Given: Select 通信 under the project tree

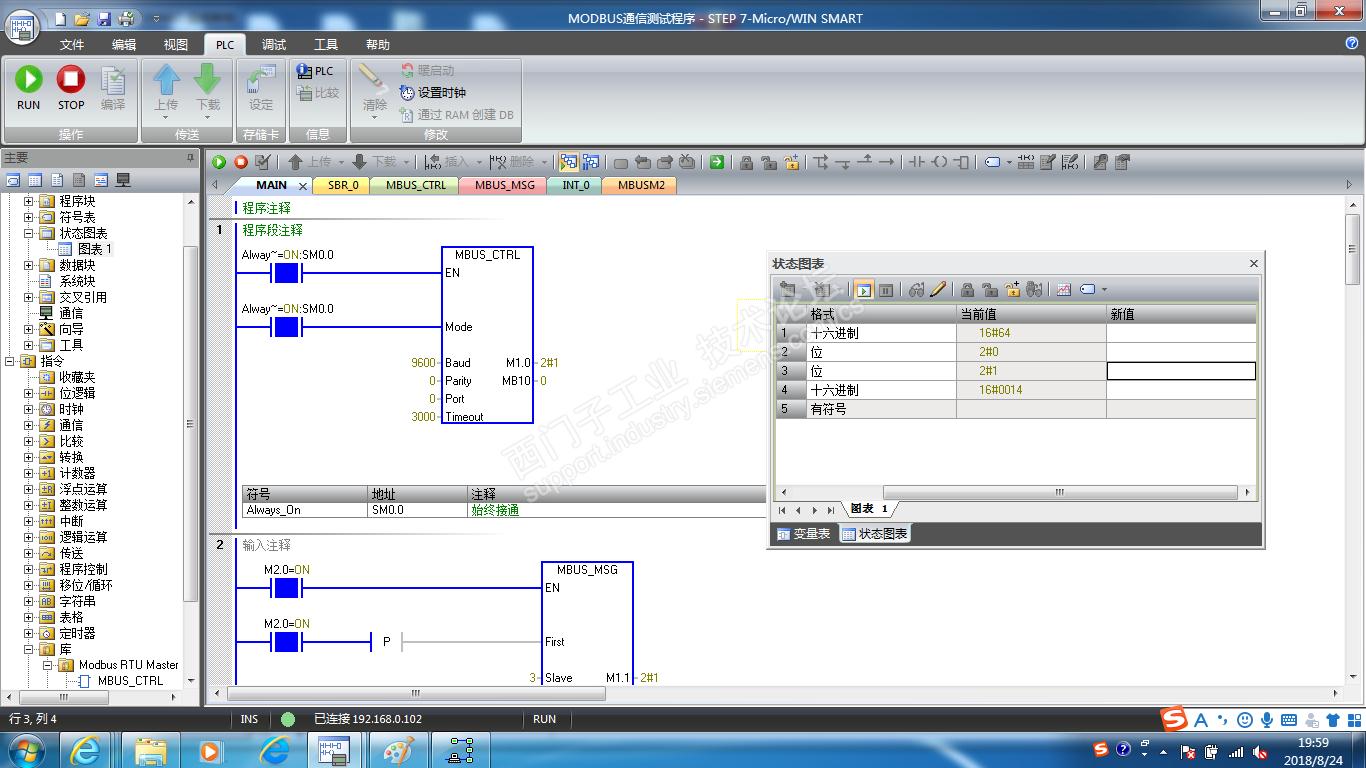Looking at the screenshot, I should (x=71, y=313).
